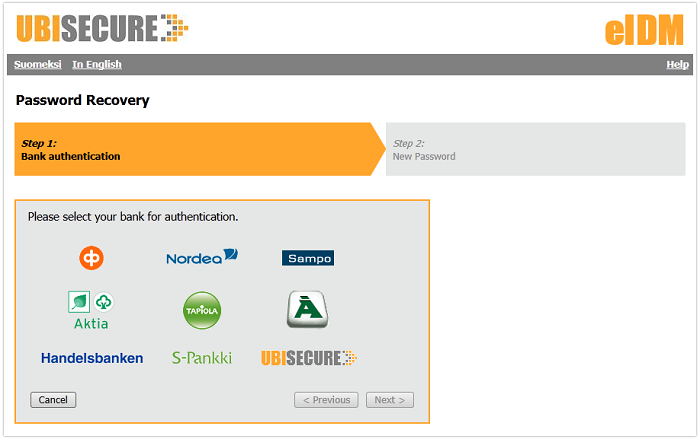700x439 pixels.
Task: Choose the green Tapiola bank icon
Action: click(x=202, y=310)
